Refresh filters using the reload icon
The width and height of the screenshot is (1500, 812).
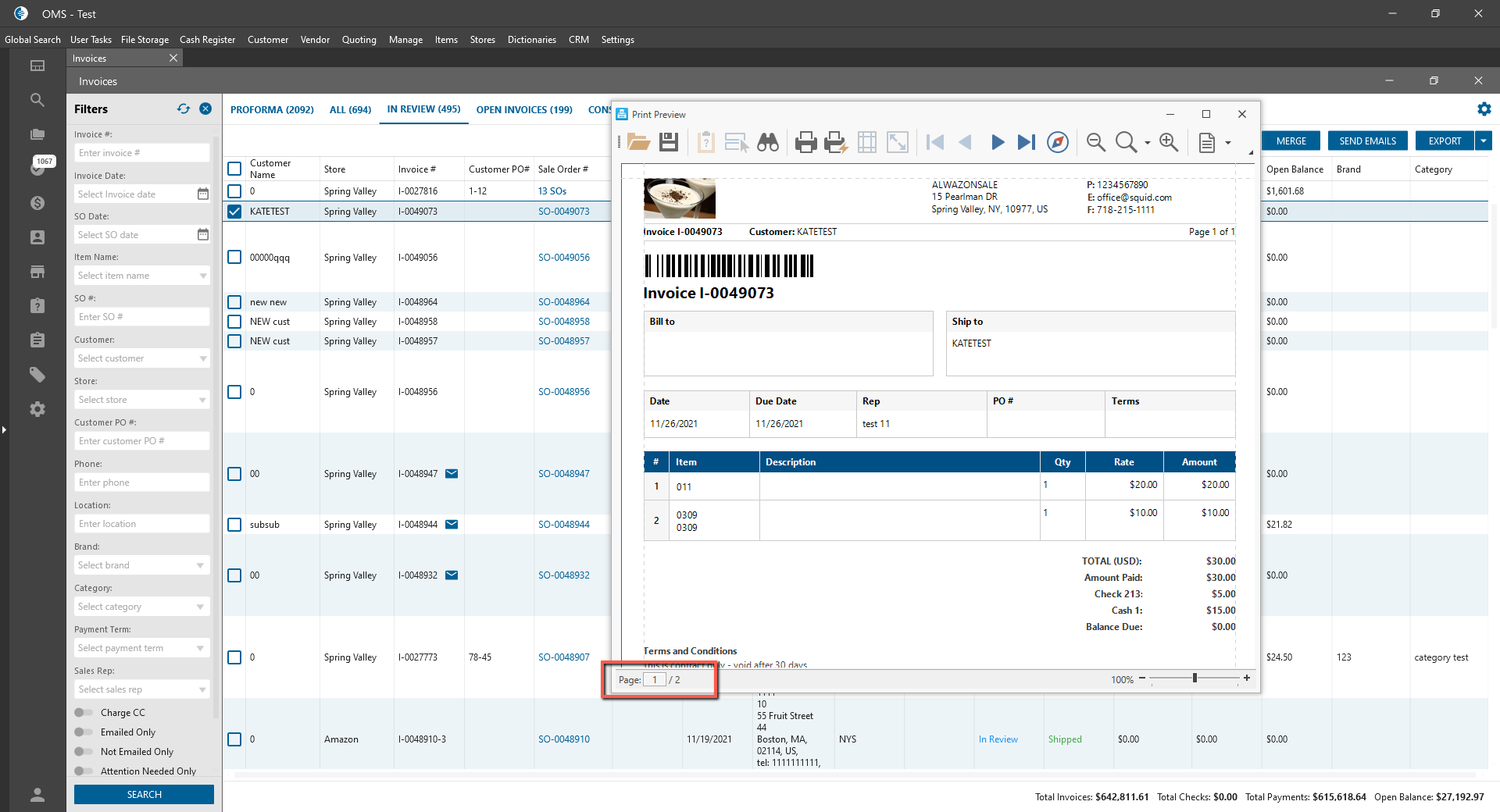tap(184, 109)
